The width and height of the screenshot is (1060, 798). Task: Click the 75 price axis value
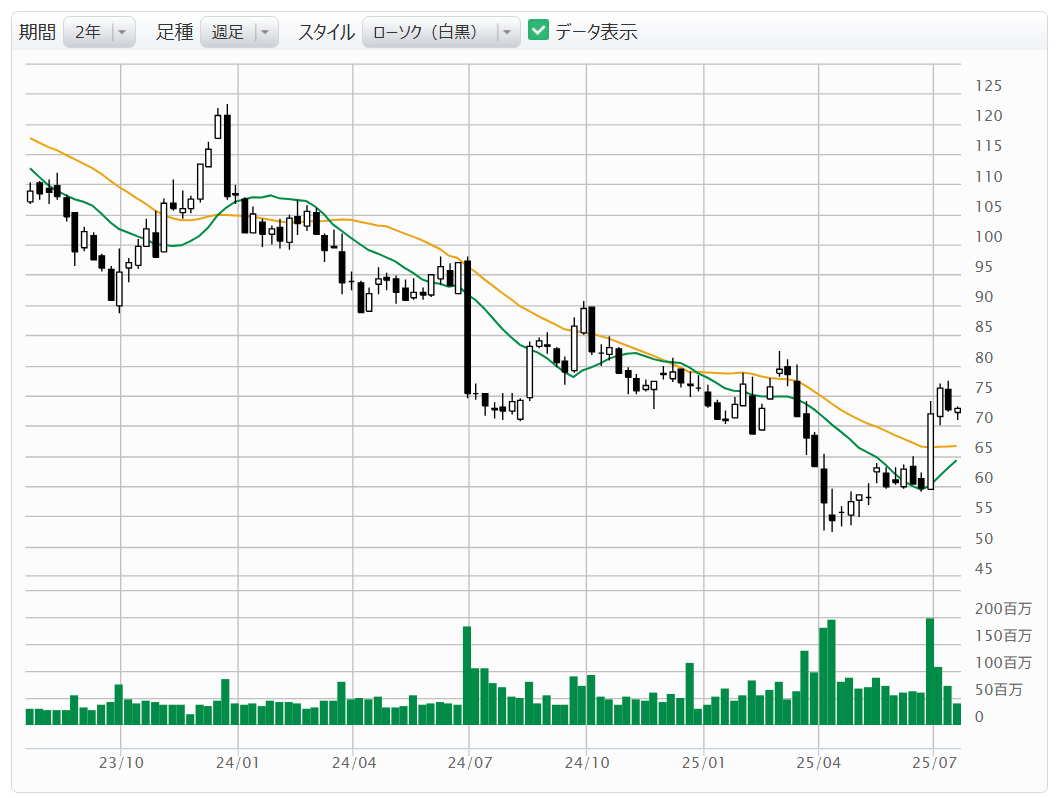point(984,388)
